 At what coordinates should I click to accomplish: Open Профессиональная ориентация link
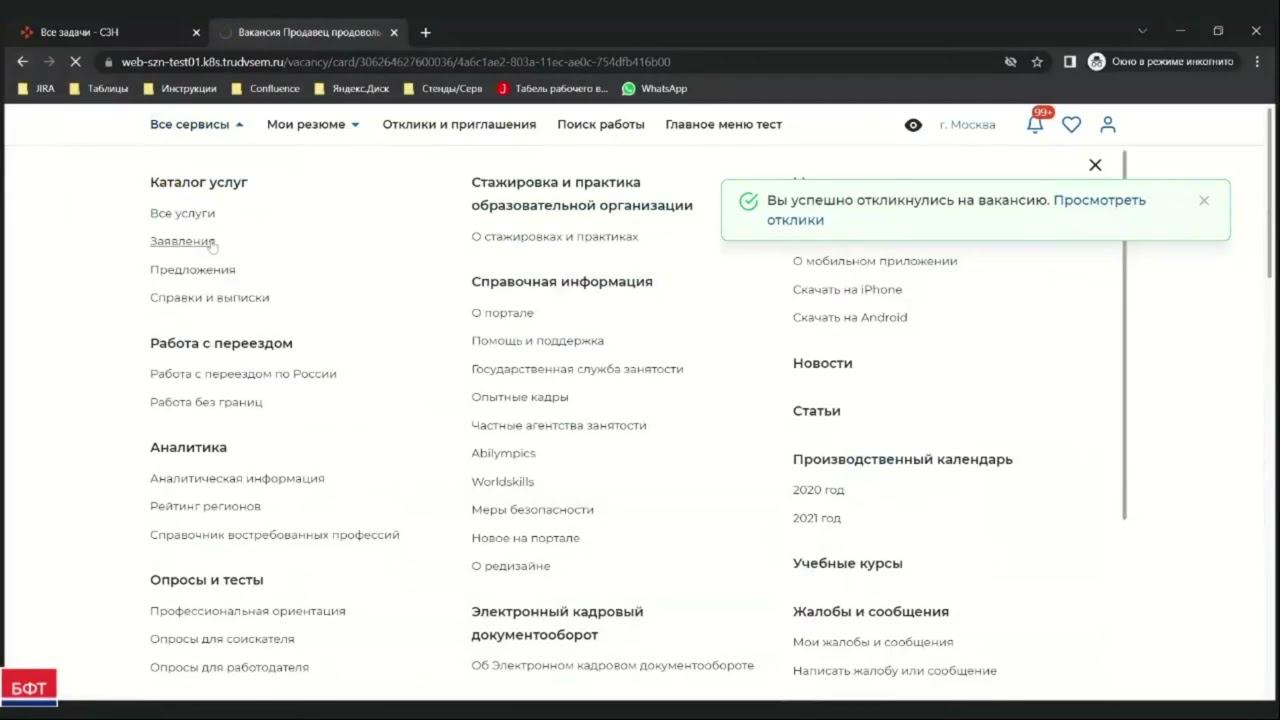pyautogui.click(x=248, y=610)
